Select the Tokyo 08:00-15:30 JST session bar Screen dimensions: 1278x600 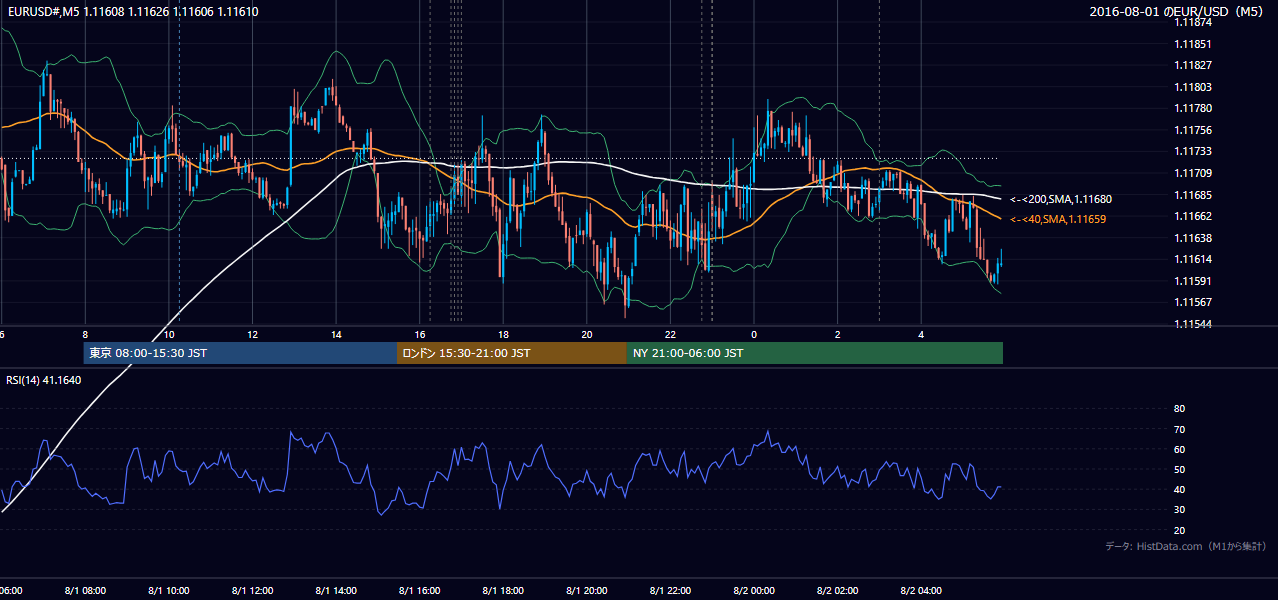[x=240, y=353]
